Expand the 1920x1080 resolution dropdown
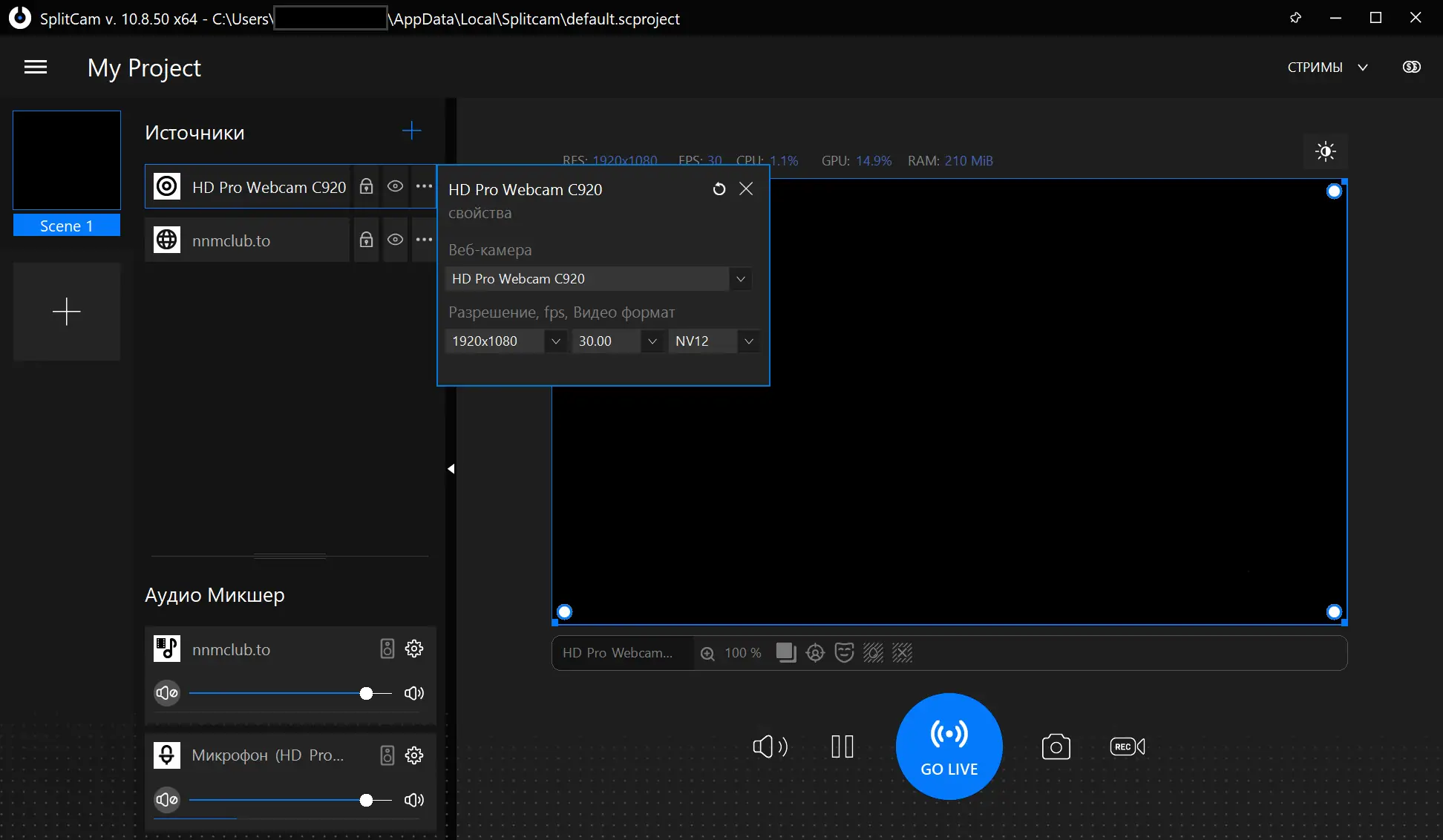Screen dimensions: 1443x840 (555, 341)
